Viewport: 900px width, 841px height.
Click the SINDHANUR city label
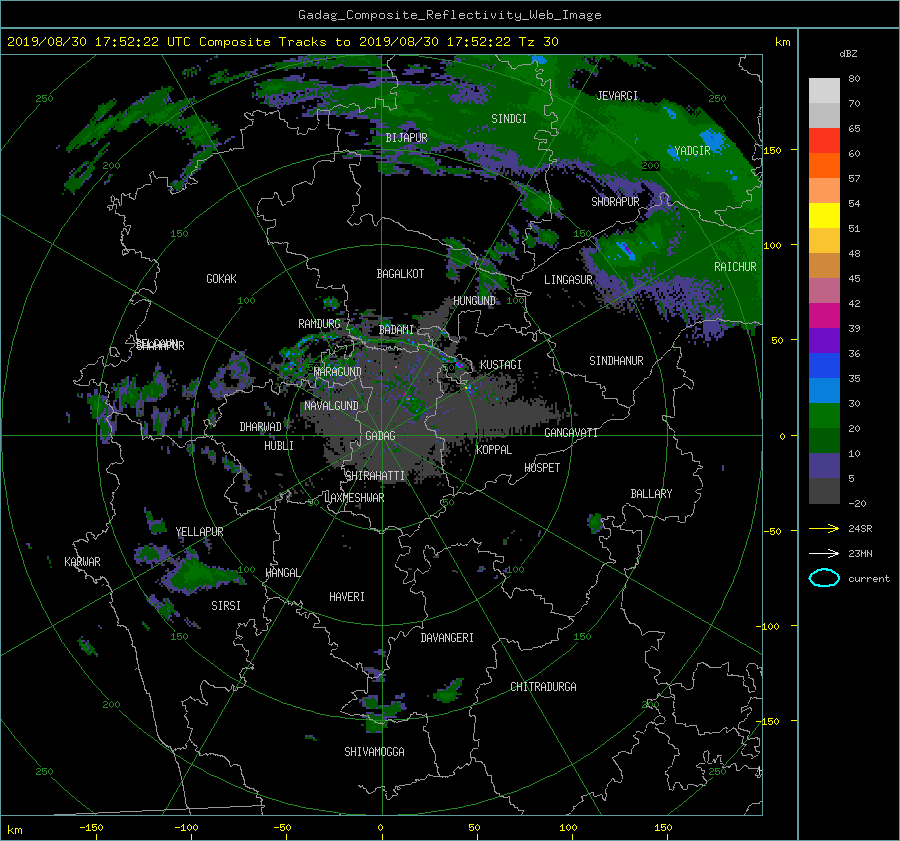616,361
